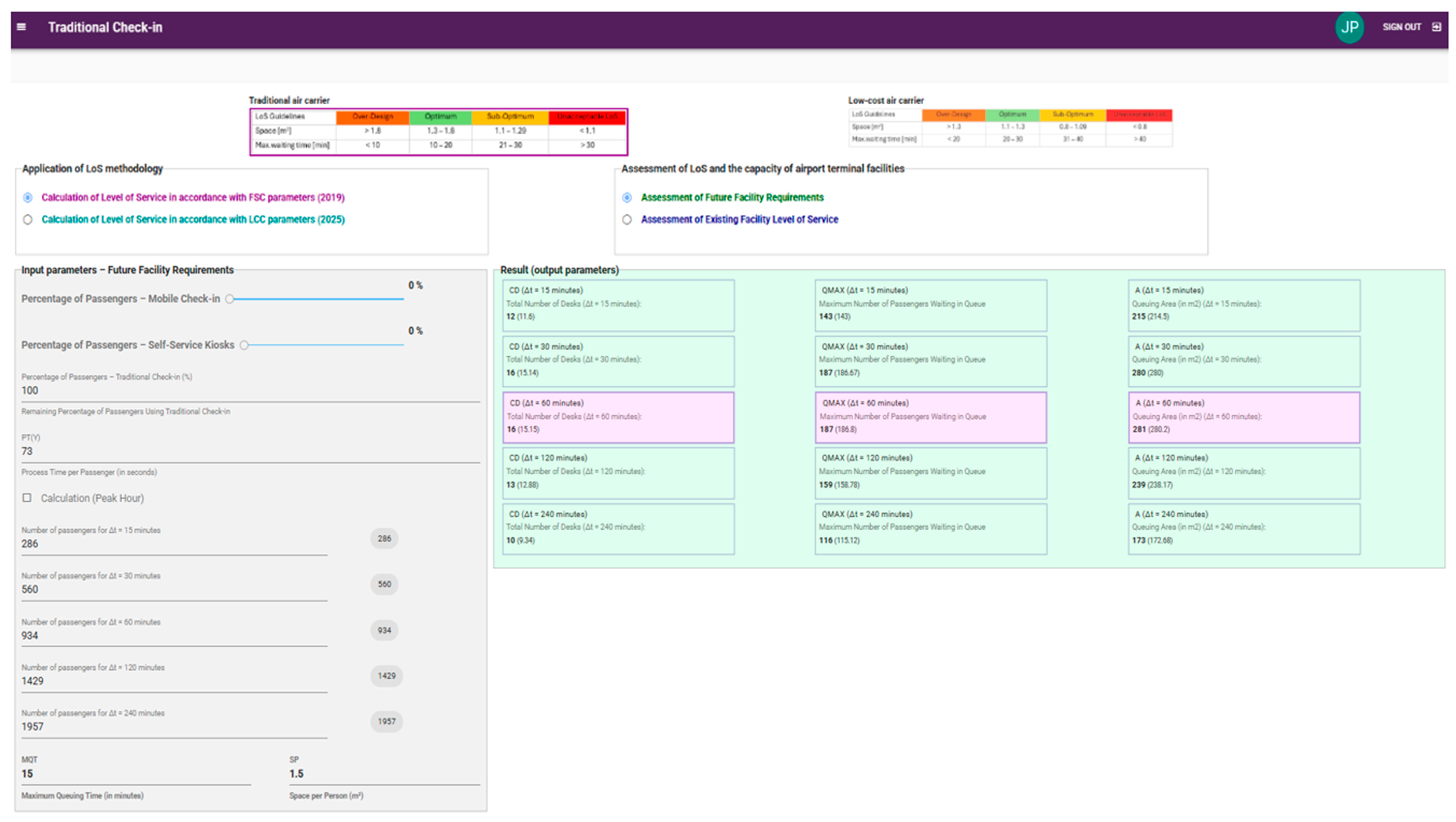This screenshot has height=822, width=1456.
Task: Choose Assessment of Existing Facility Level of Service
Action: click(x=627, y=219)
